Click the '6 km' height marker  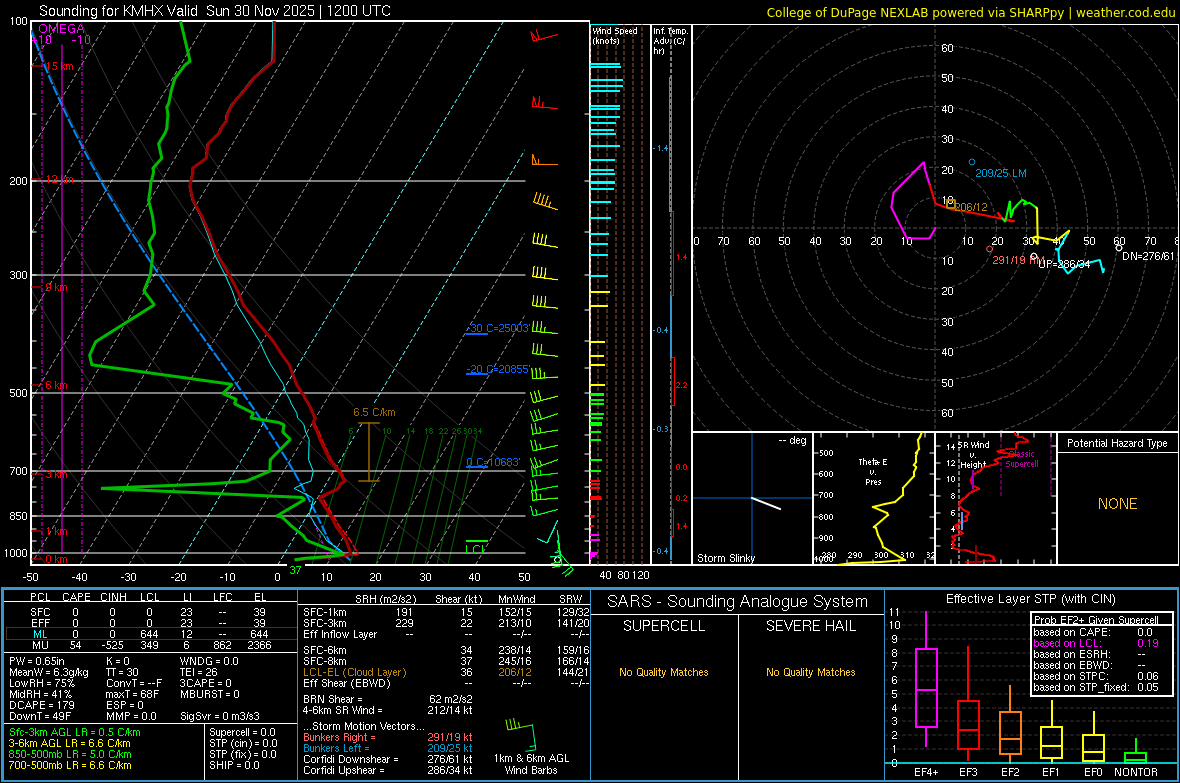56,385
